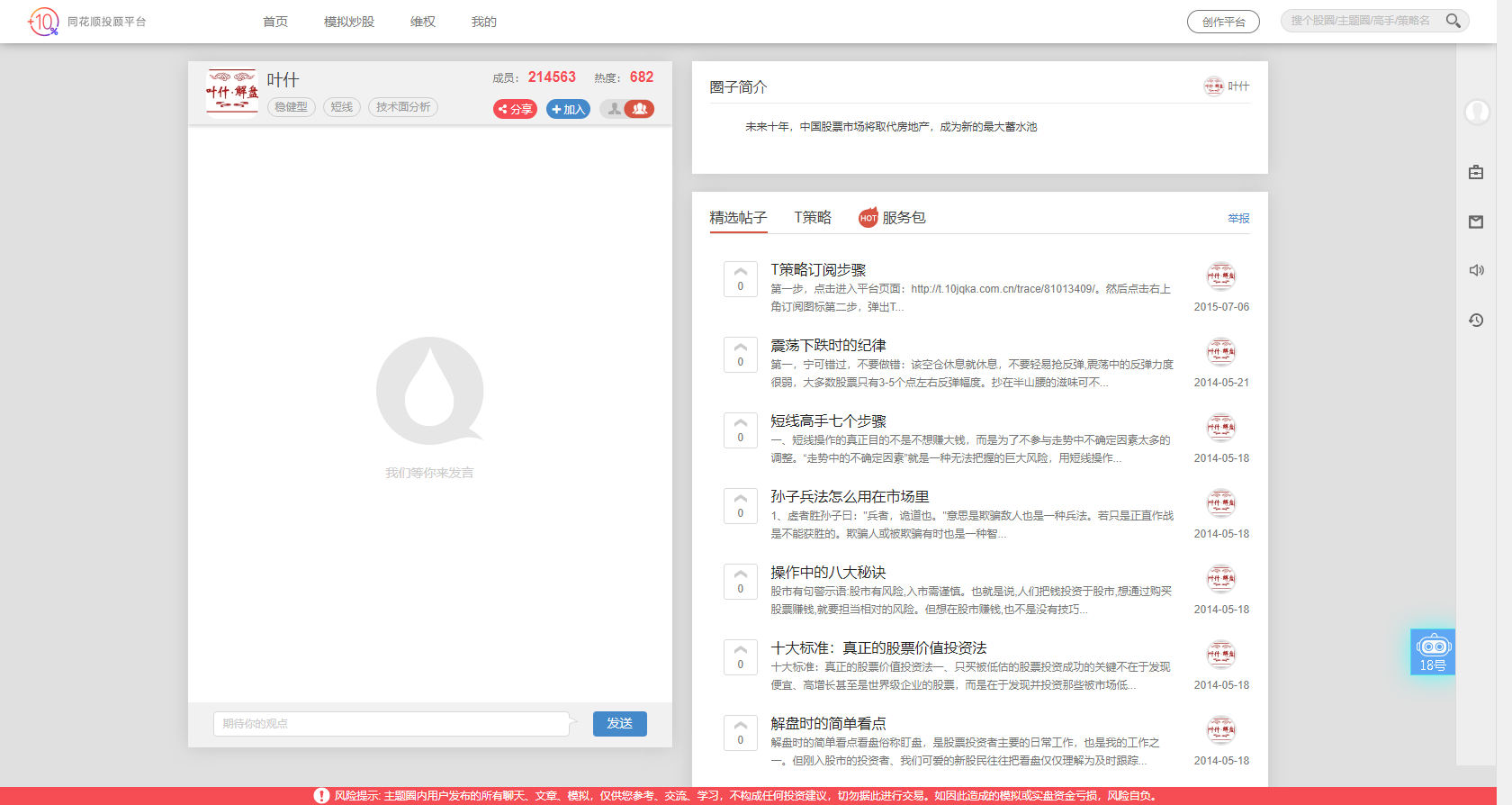Click the 举报 report link
1512x805 pixels.
point(1238,219)
